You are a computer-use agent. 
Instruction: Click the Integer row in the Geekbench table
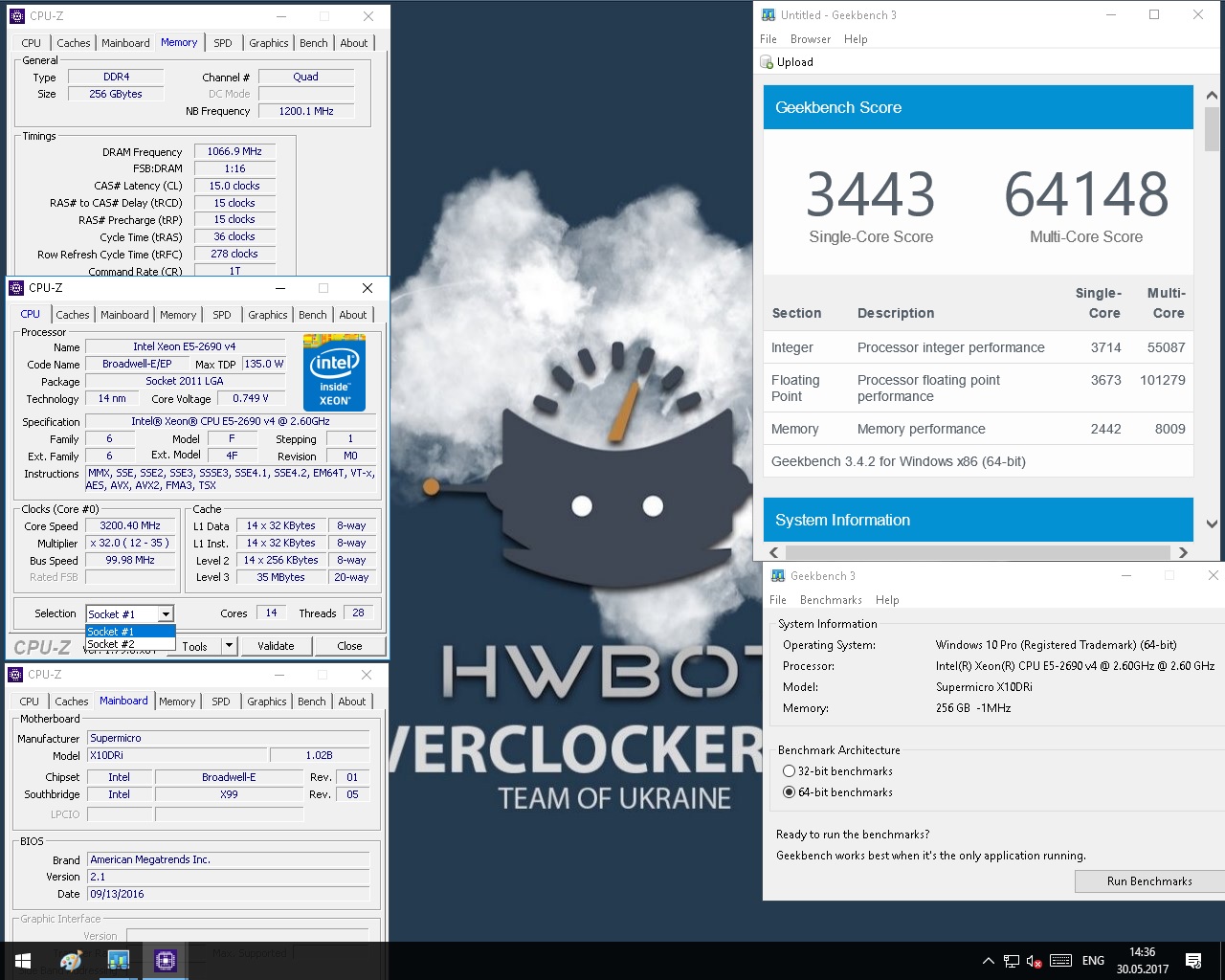pyautogui.click(x=978, y=347)
